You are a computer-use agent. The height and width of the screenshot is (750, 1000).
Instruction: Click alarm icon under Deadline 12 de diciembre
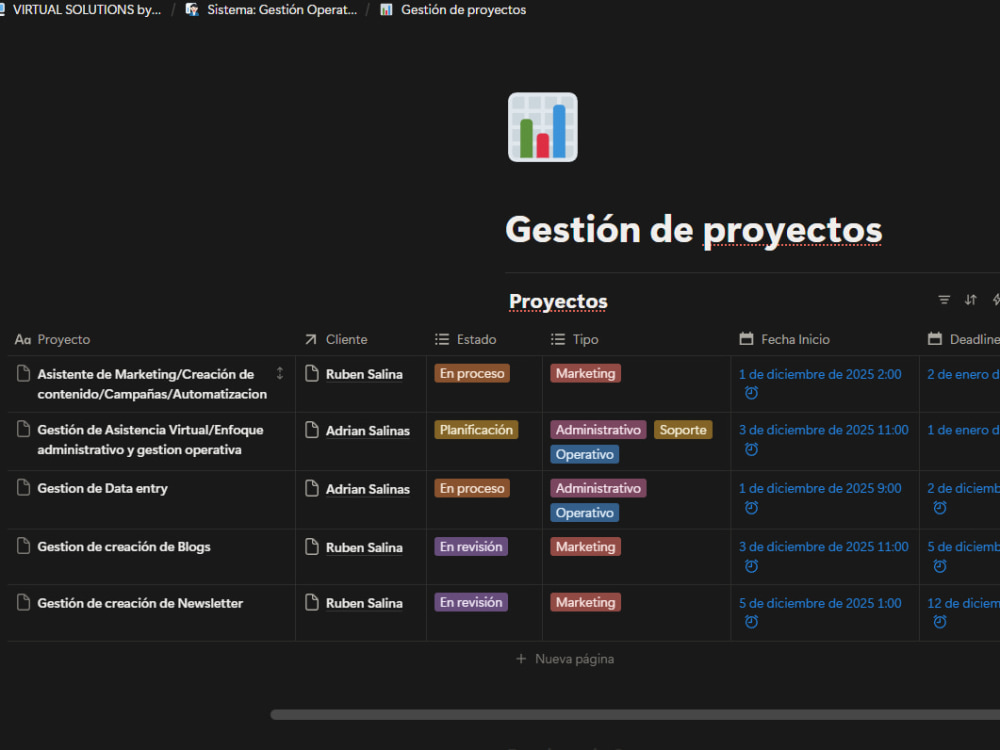(x=939, y=621)
